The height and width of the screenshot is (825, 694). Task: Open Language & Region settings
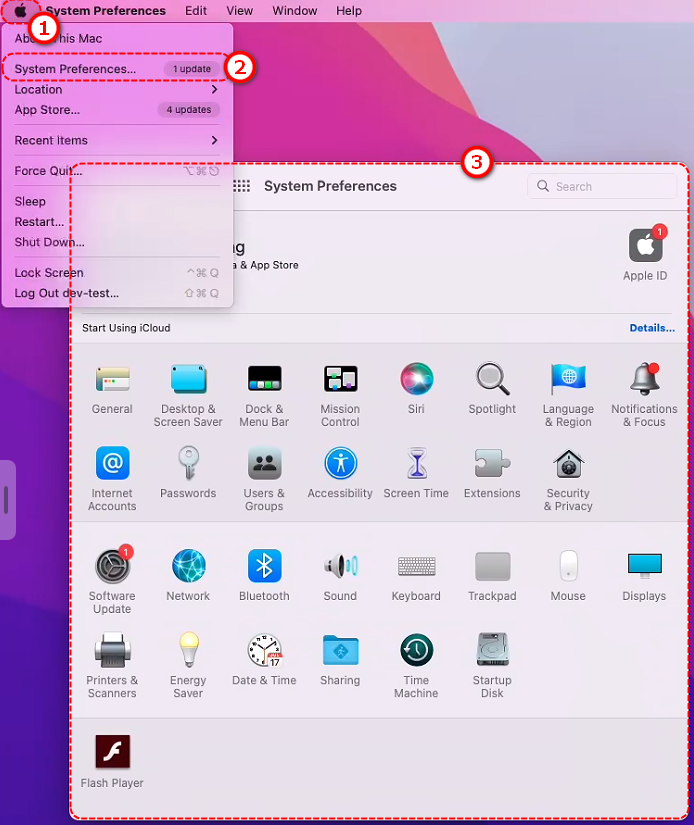(x=568, y=395)
